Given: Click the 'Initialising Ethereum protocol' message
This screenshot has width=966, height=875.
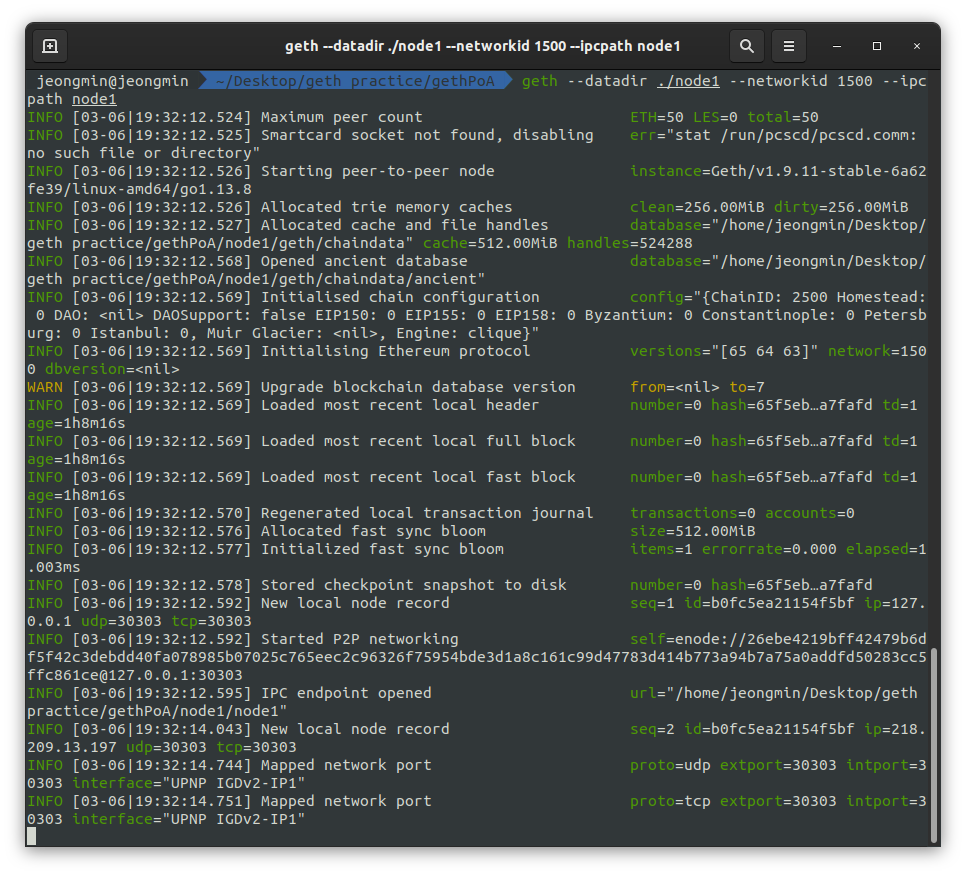Looking at the screenshot, I should pos(396,351).
